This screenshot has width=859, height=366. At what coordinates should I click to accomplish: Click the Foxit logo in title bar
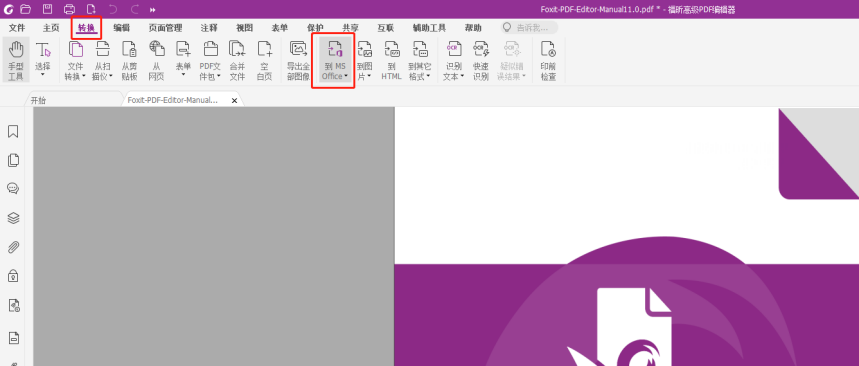[8, 9]
